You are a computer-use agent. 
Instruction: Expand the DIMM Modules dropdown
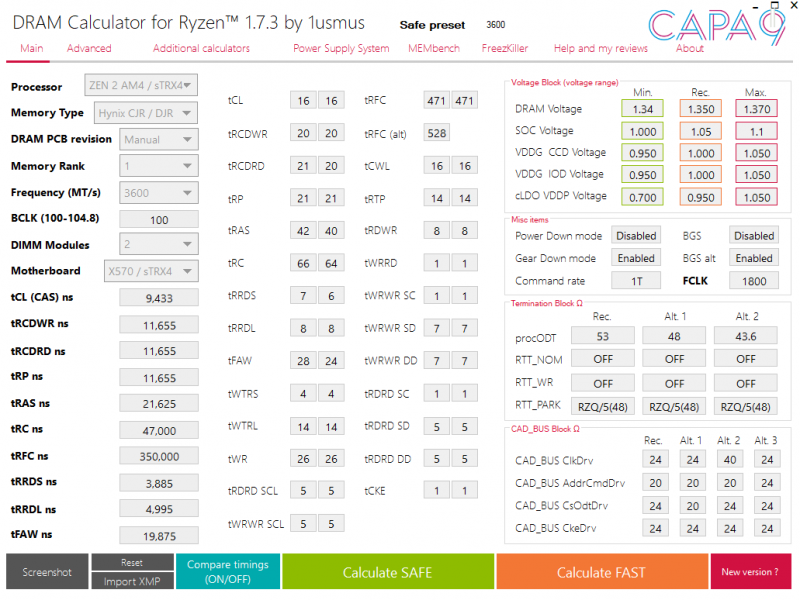(x=159, y=244)
